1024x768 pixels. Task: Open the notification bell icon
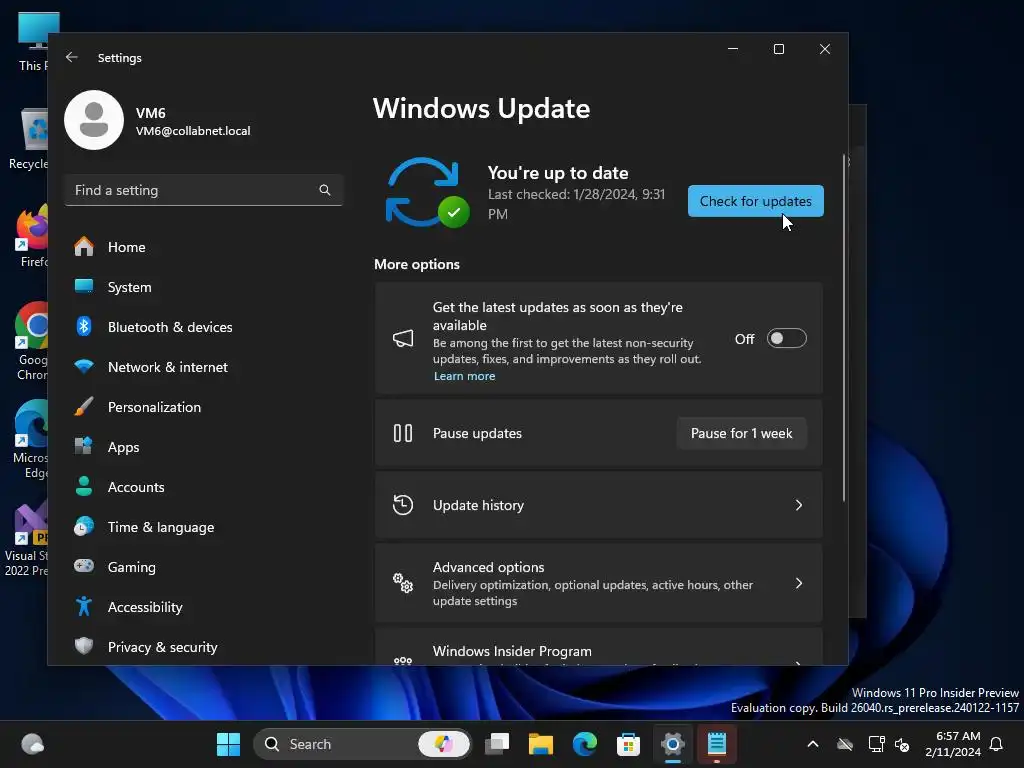997,744
